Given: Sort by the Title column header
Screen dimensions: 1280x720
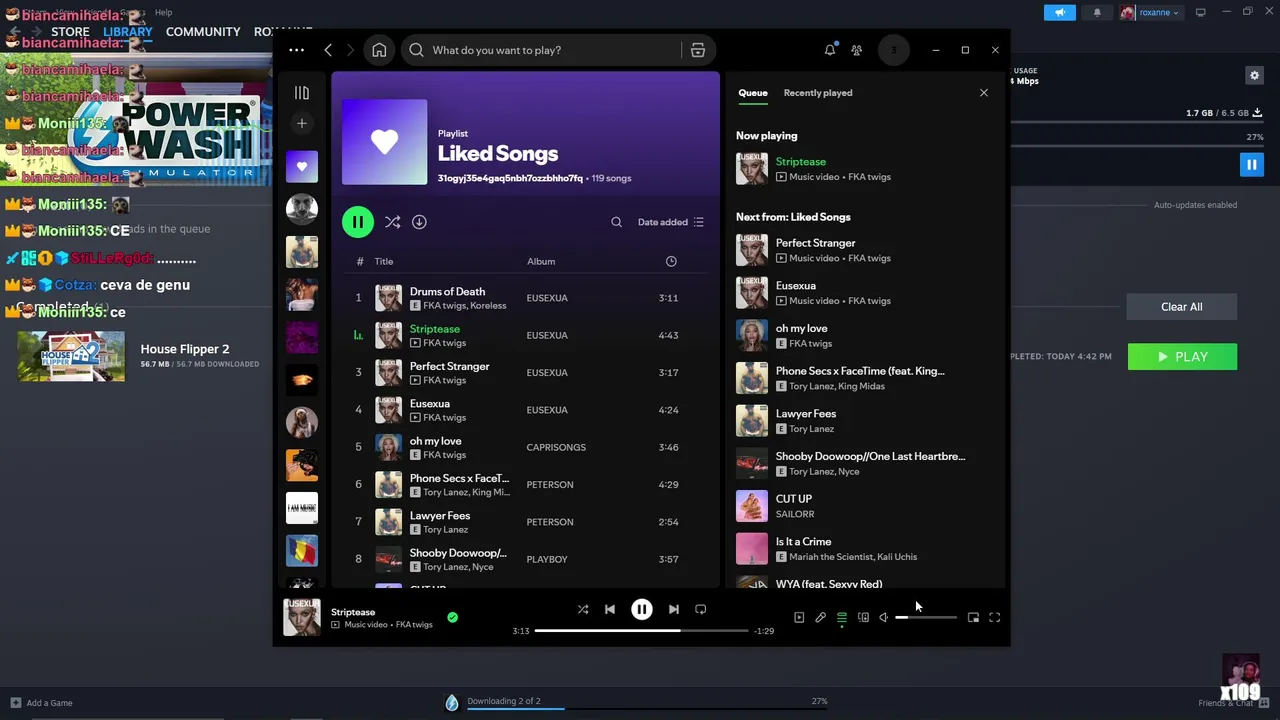Looking at the screenshot, I should [384, 261].
